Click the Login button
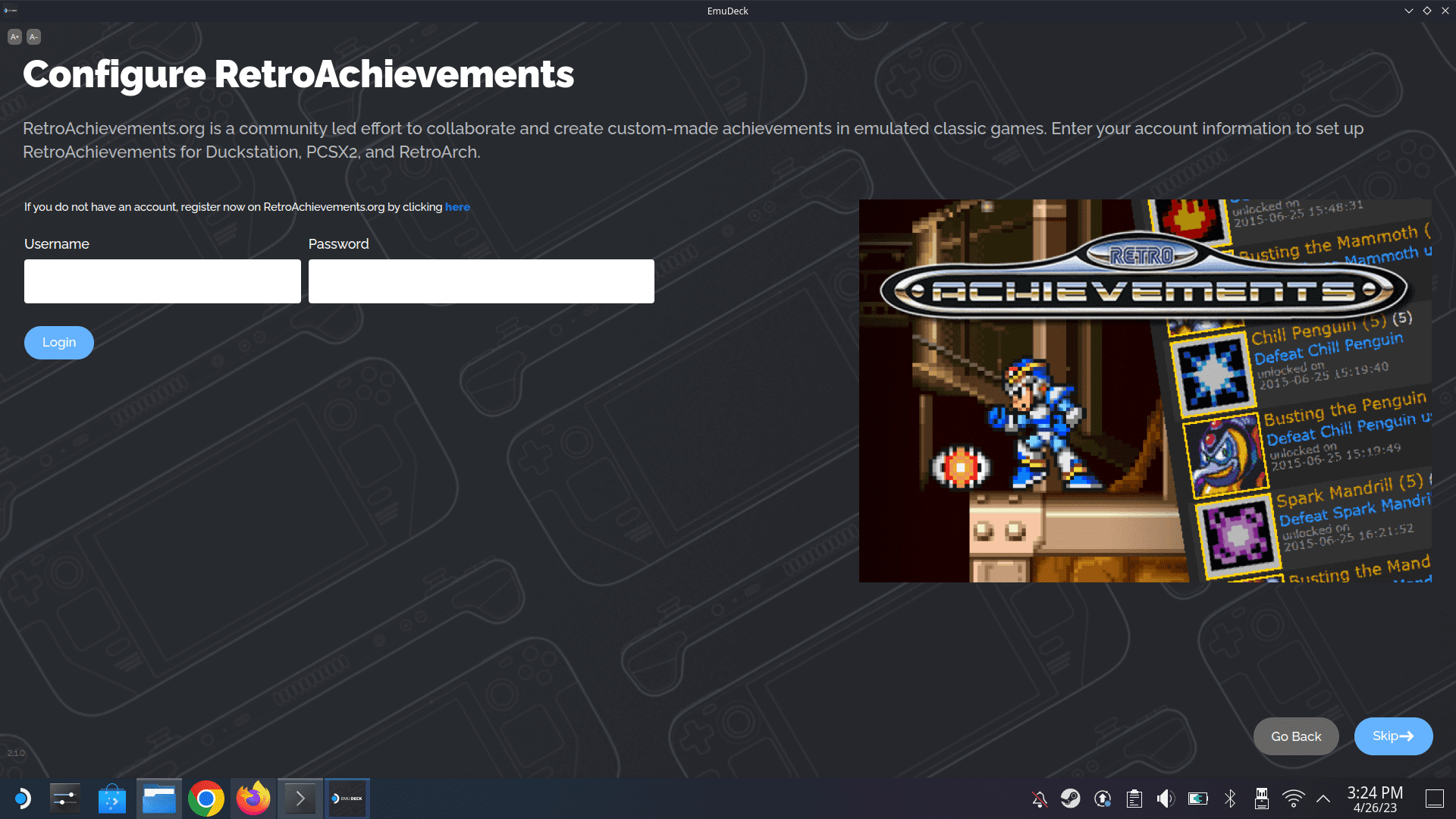 pyautogui.click(x=59, y=343)
